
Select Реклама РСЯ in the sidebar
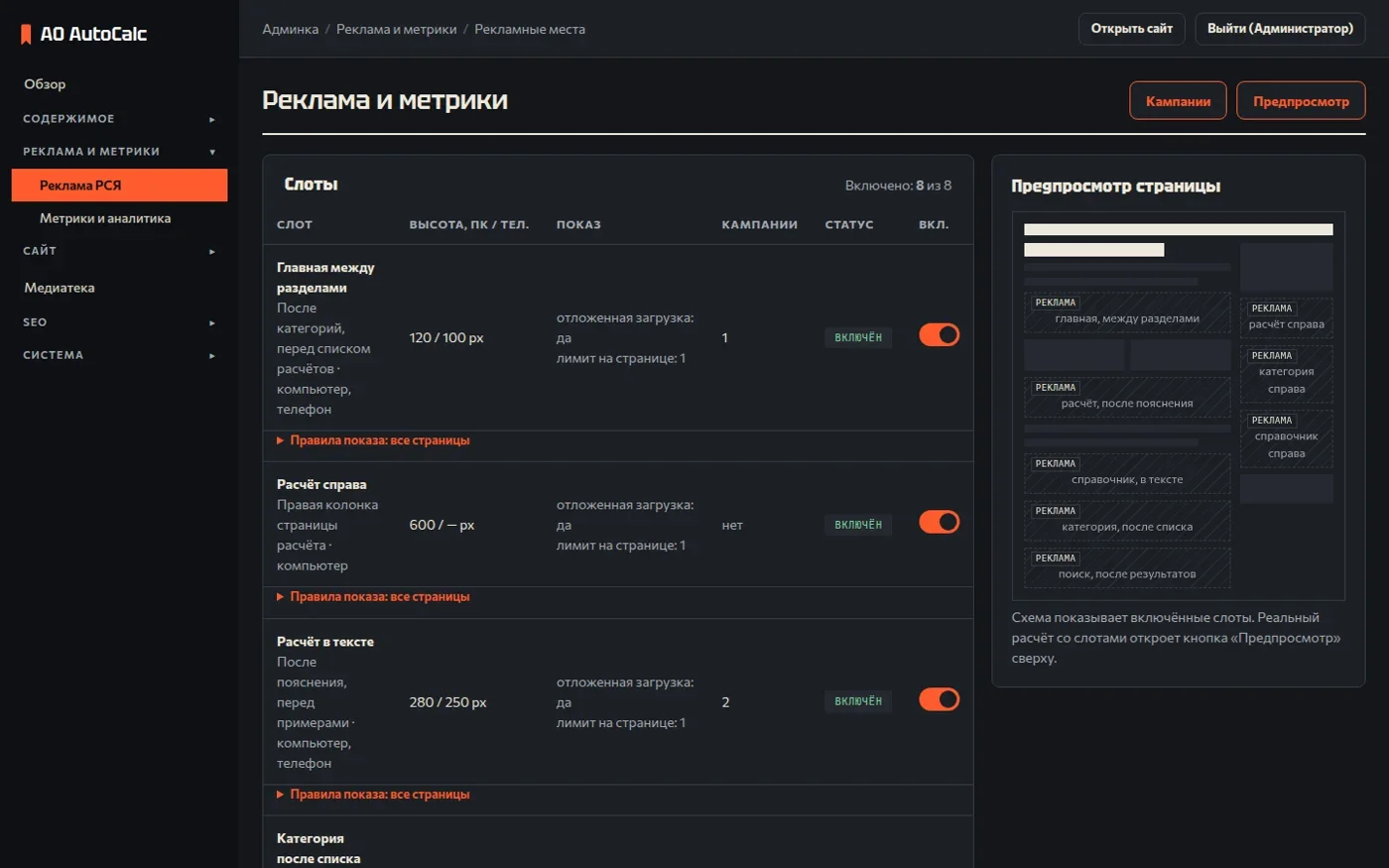tap(119, 186)
